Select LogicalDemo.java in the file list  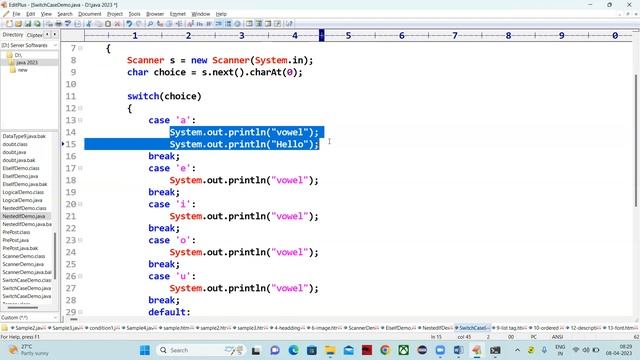(x=22, y=200)
